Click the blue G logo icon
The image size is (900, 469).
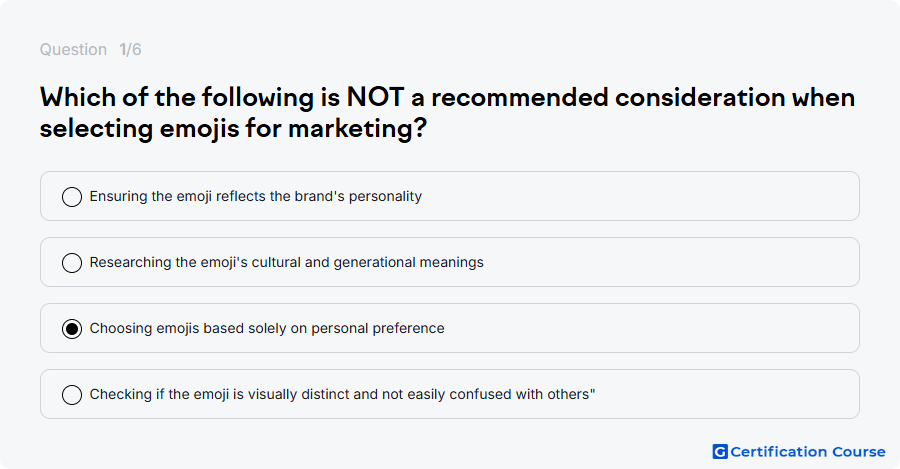[720, 452]
